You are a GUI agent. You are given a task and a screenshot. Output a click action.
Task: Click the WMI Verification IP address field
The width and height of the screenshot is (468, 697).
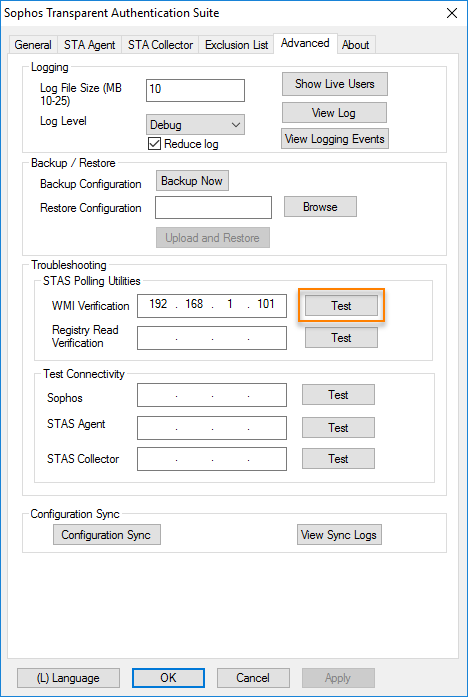click(x=212, y=306)
